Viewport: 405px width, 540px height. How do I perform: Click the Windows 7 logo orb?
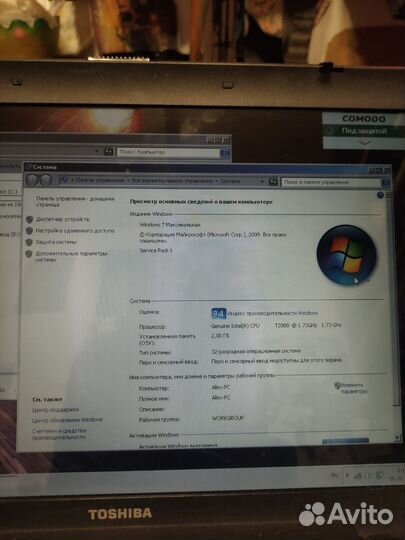[346, 255]
